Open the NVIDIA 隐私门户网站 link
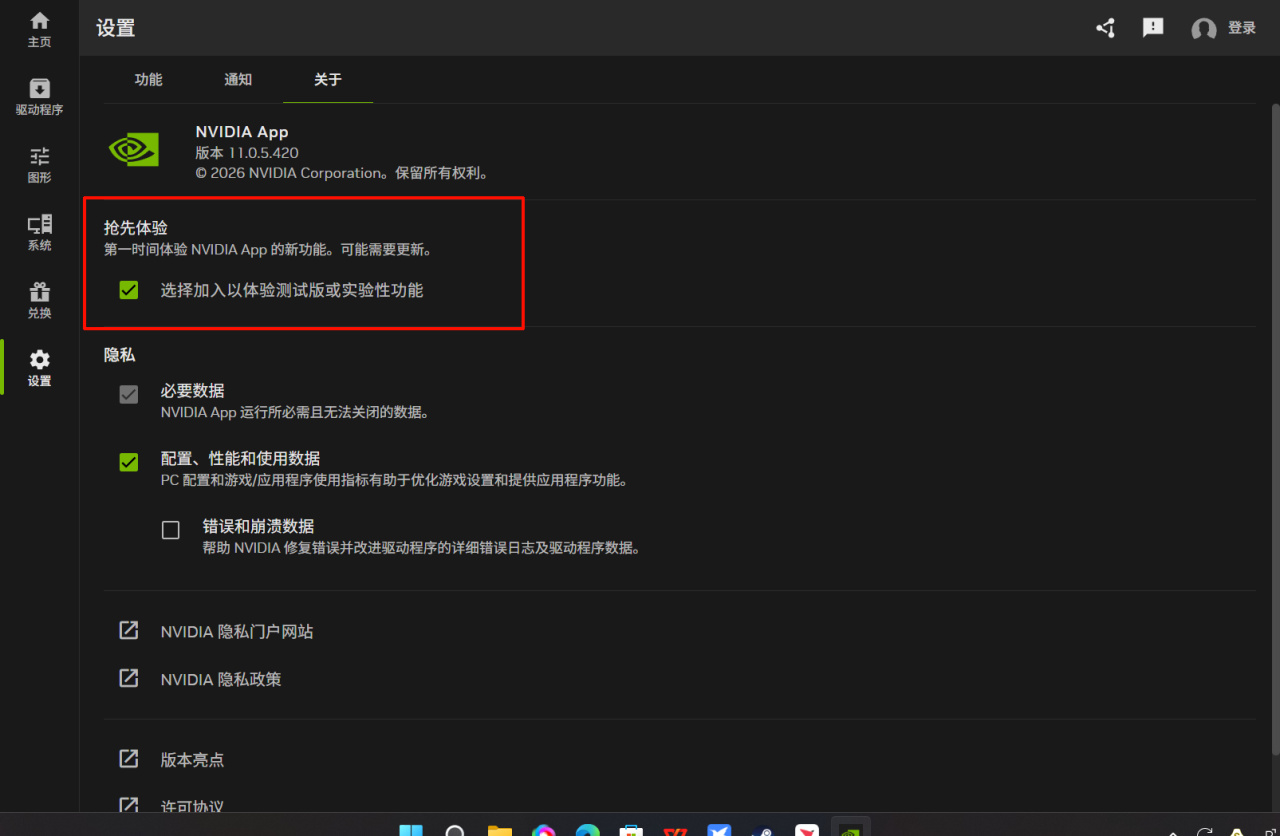This screenshot has height=836, width=1280. [x=237, y=632]
